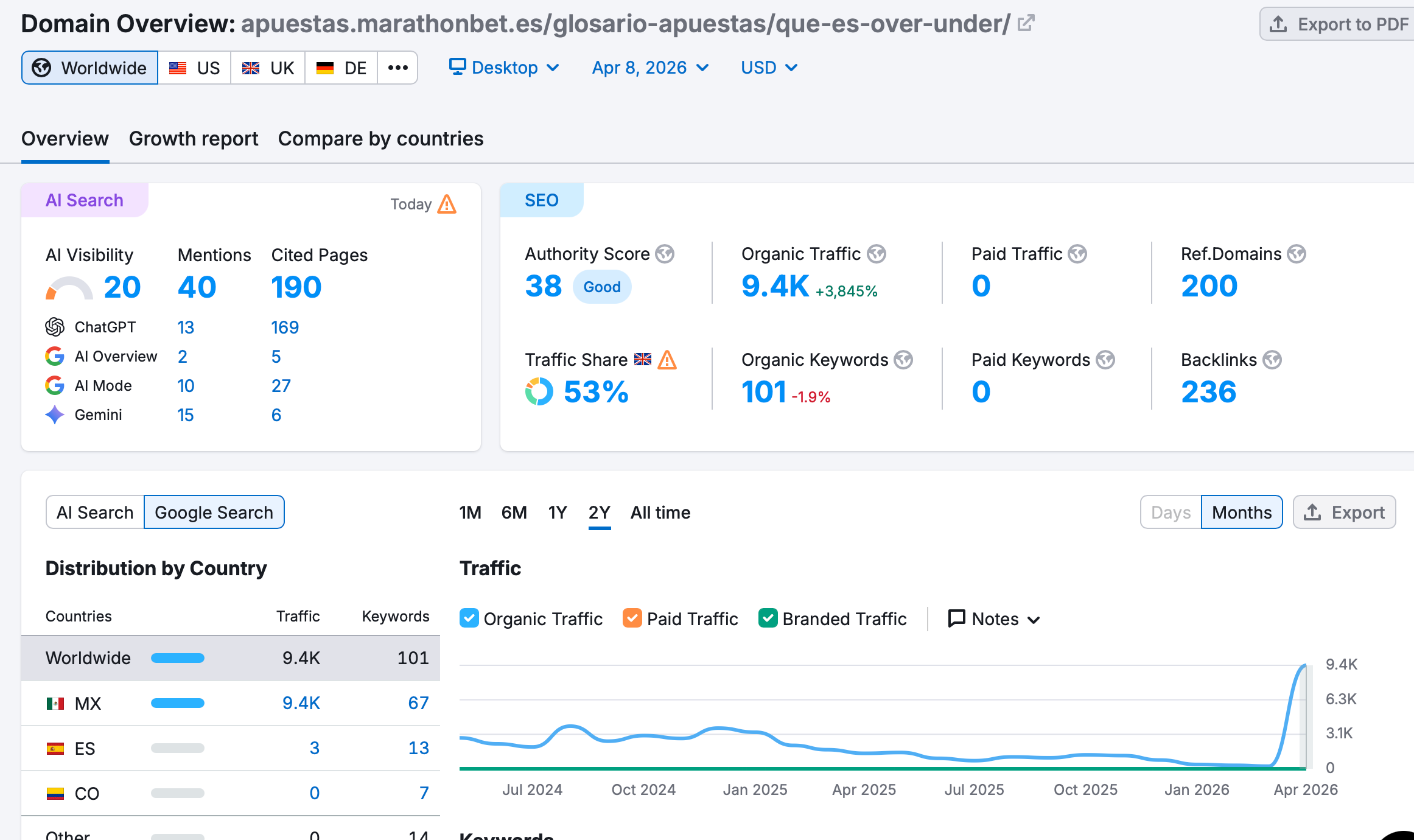Uncheck the Organic Traffic checkbox
Viewport: 1414px width, 840px height.
[x=469, y=618]
